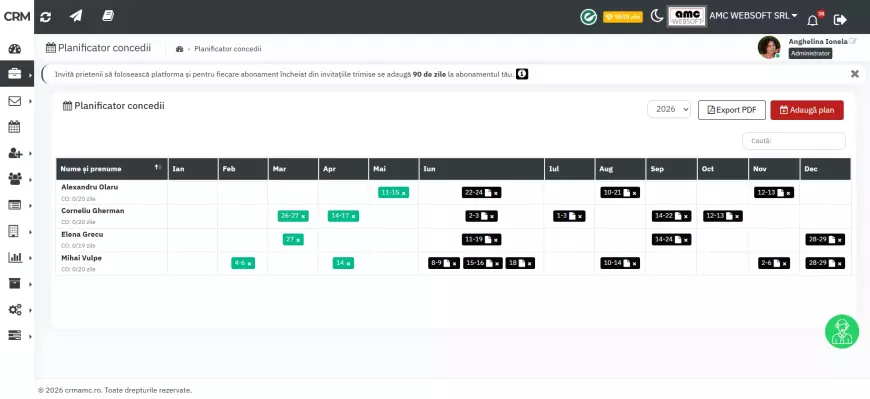Image resolution: width=870 pixels, height=399 pixels.
Task: Open the envelope mail section in sidebar
Action: 14,101
